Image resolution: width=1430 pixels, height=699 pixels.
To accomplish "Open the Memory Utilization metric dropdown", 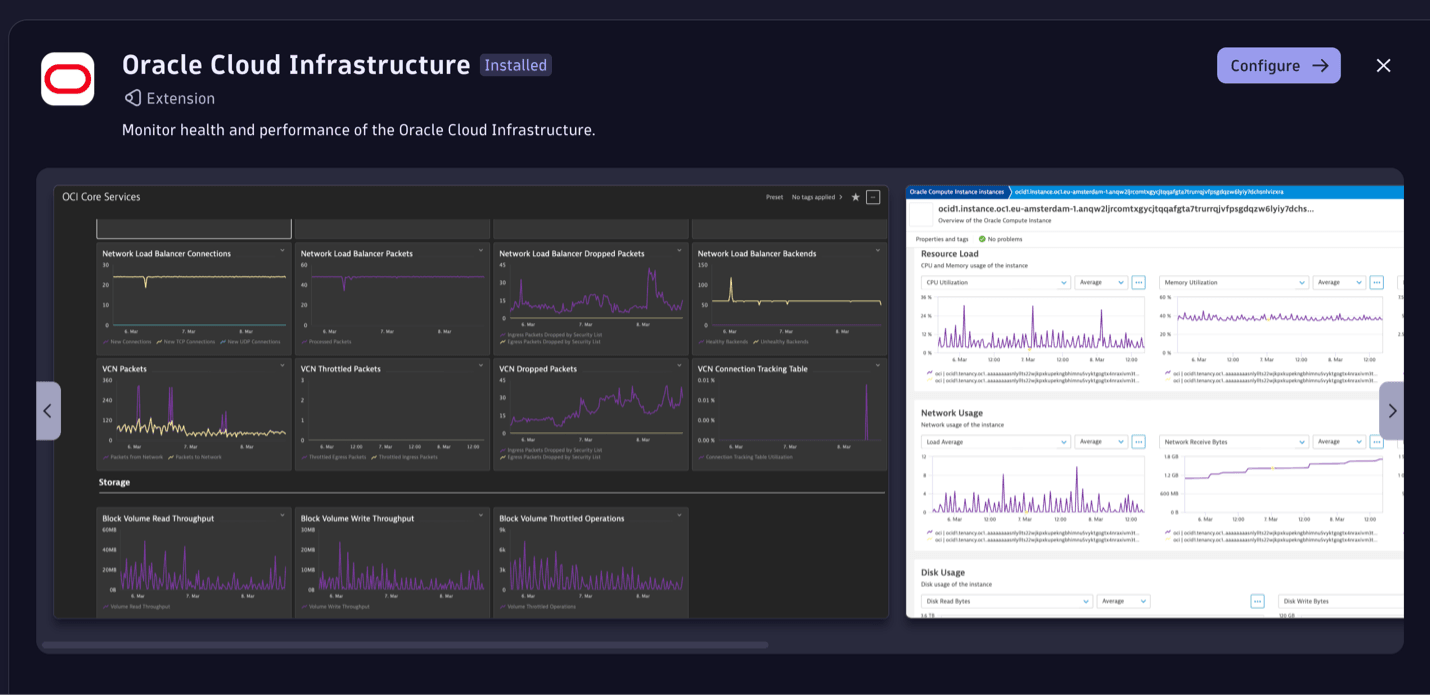I will (x=1233, y=283).
